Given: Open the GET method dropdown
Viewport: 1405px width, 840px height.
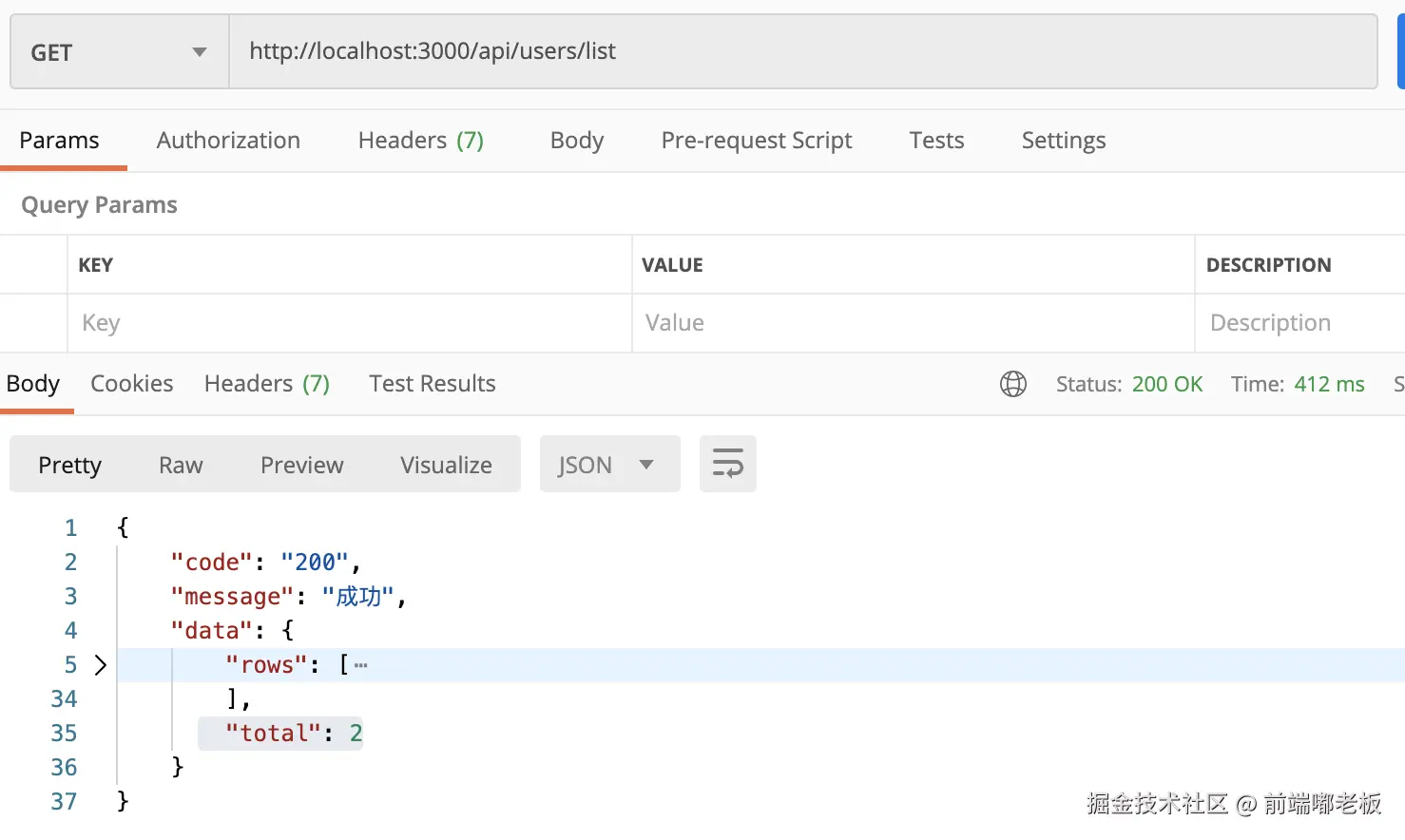Looking at the screenshot, I should [x=119, y=52].
